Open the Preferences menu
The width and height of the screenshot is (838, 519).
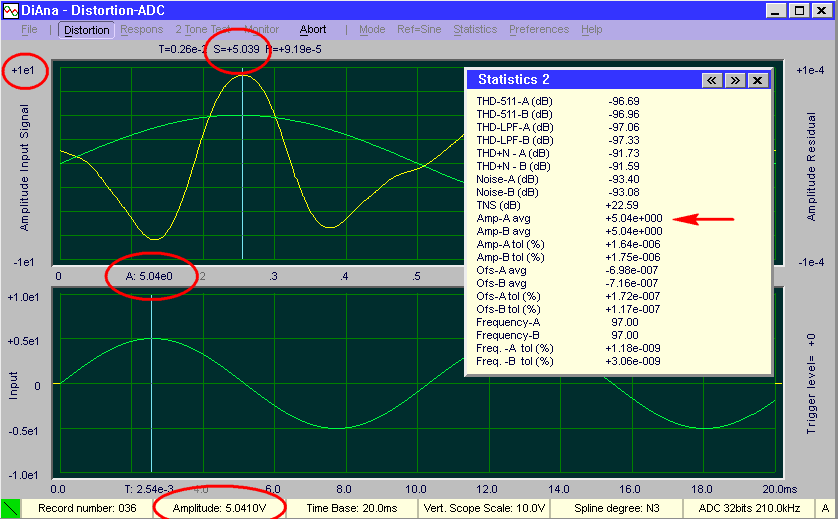tap(539, 29)
